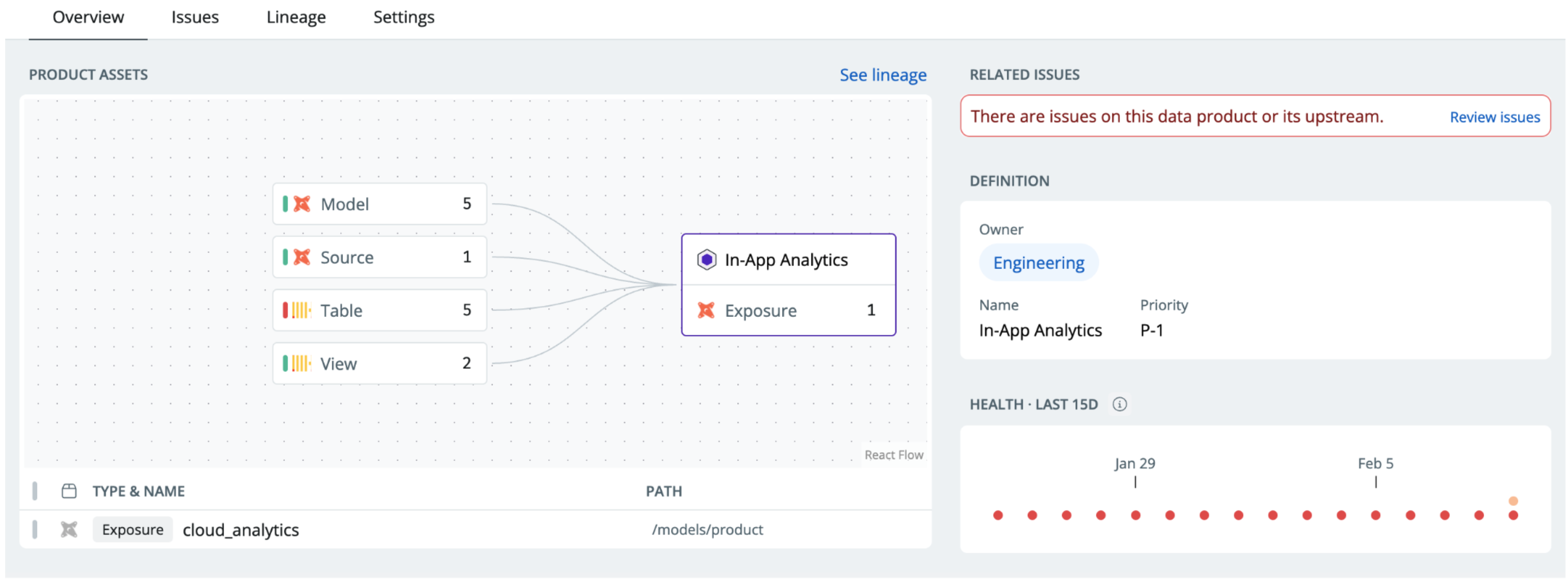Select the Table node in the graph
The width and height of the screenshot is (1568, 579).
tap(380, 311)
